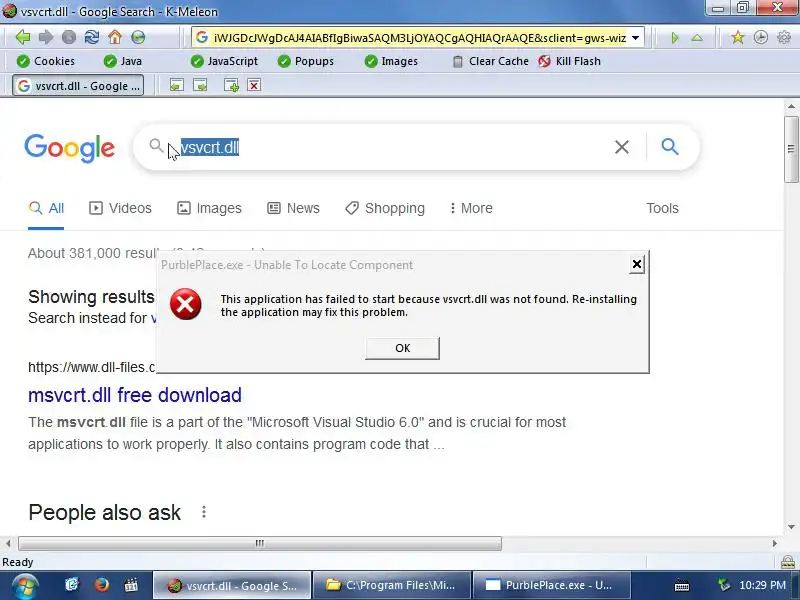Click the horizontal scrollbar thumb
This screenshot has width=800, height=600.
pyautogui.click(x=260, y=543)
